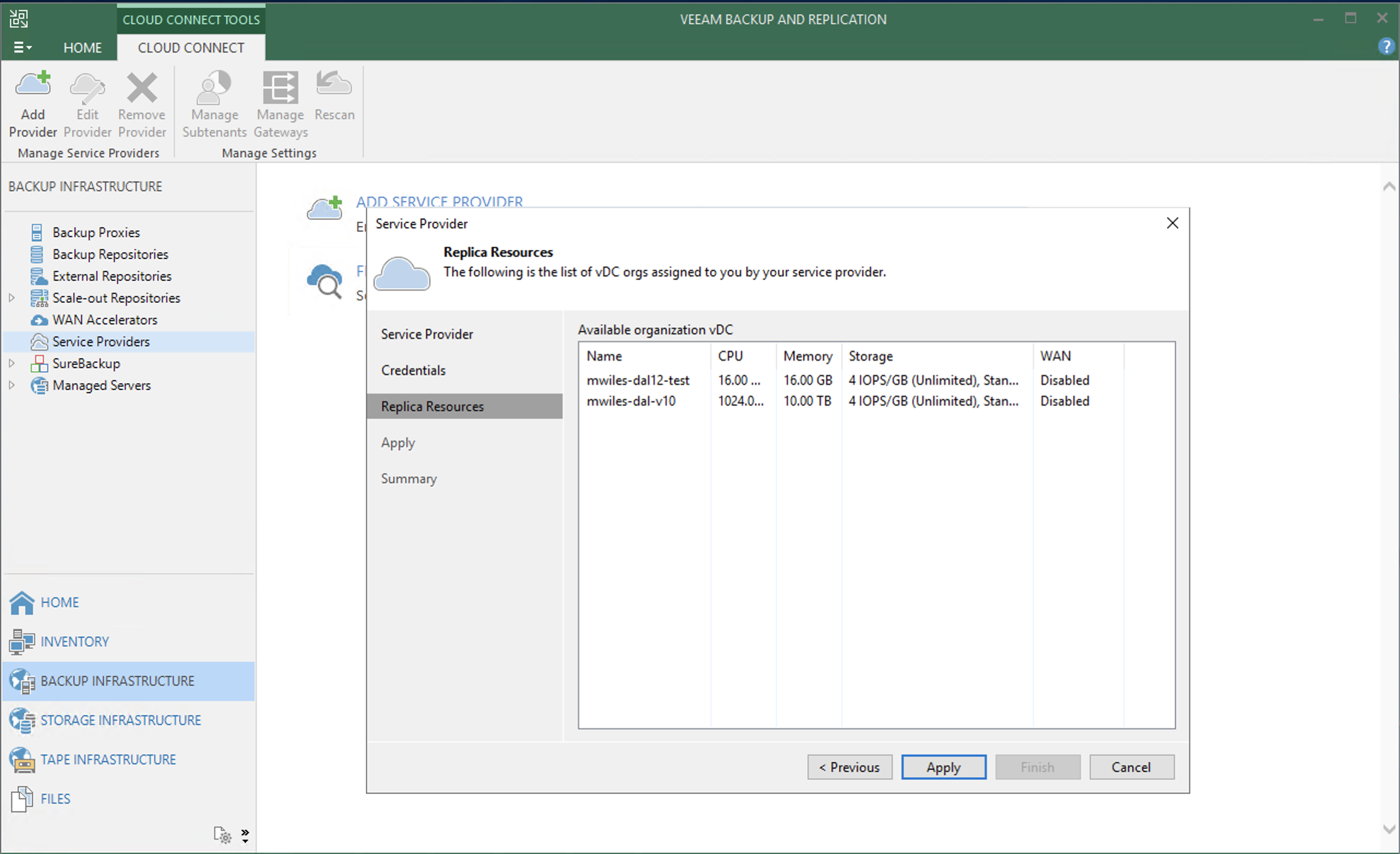Switch to the HOME ribbon tab
Viewport: 1400px width, 854px height.
(82, 48)
